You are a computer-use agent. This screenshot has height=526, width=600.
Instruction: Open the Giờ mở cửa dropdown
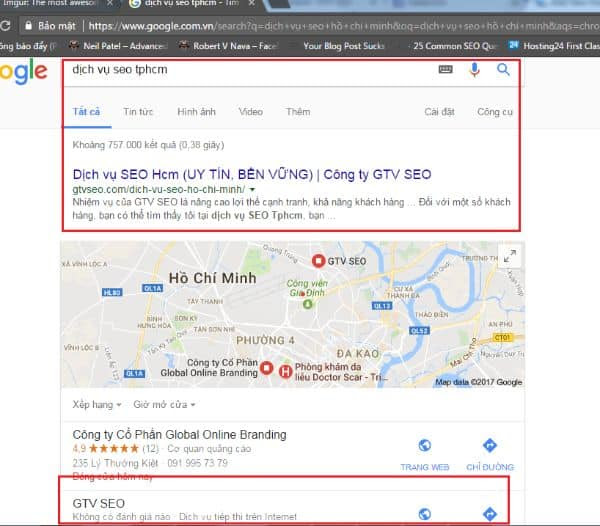point(164,404)
